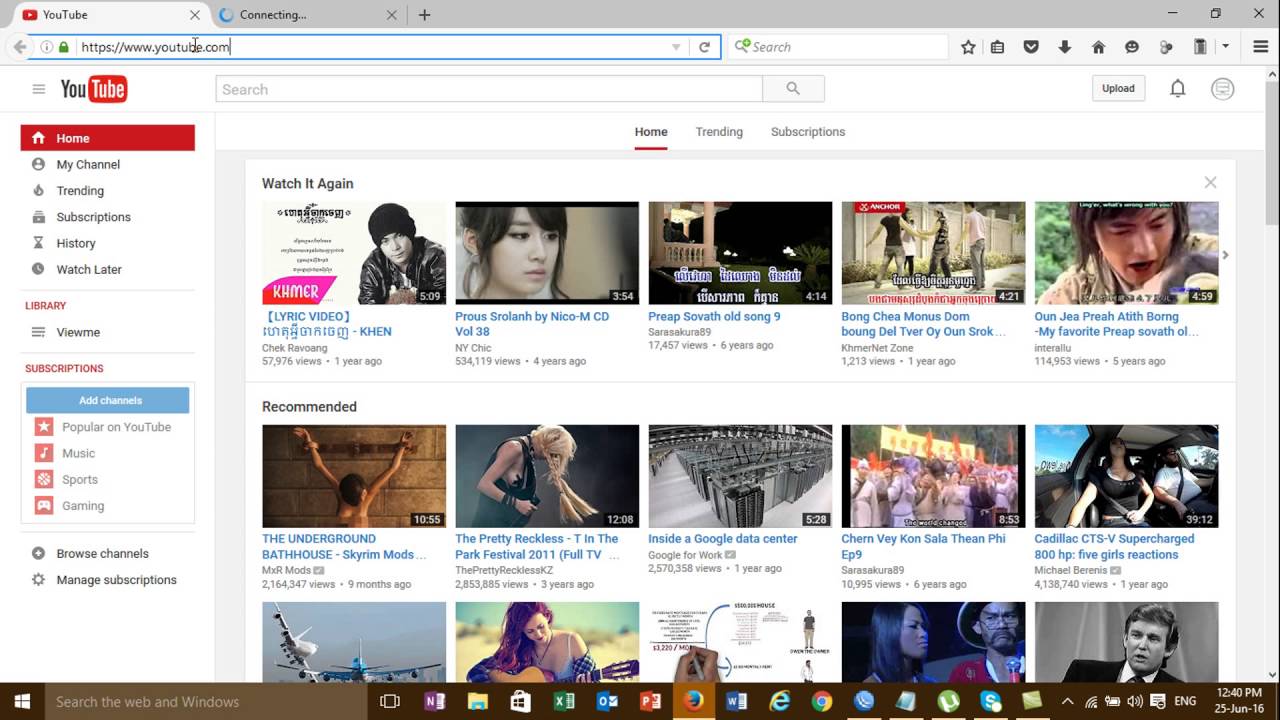This screenshot has height=720, width=1280.
Task: Open Windows Start menu
Action: pos(22,701)
